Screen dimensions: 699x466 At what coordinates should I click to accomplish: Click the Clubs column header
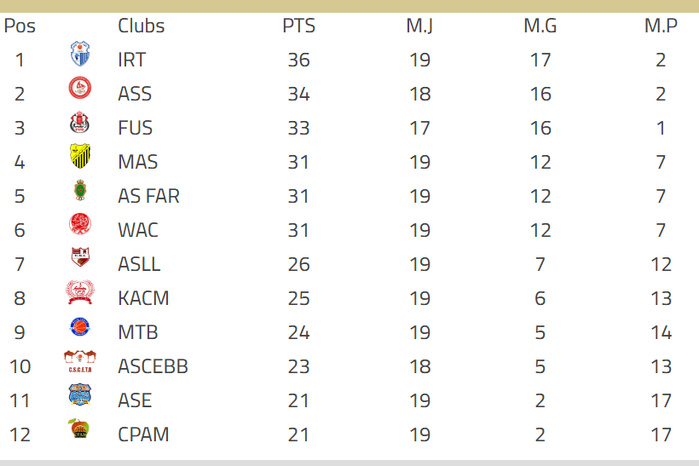coord(141,25)
